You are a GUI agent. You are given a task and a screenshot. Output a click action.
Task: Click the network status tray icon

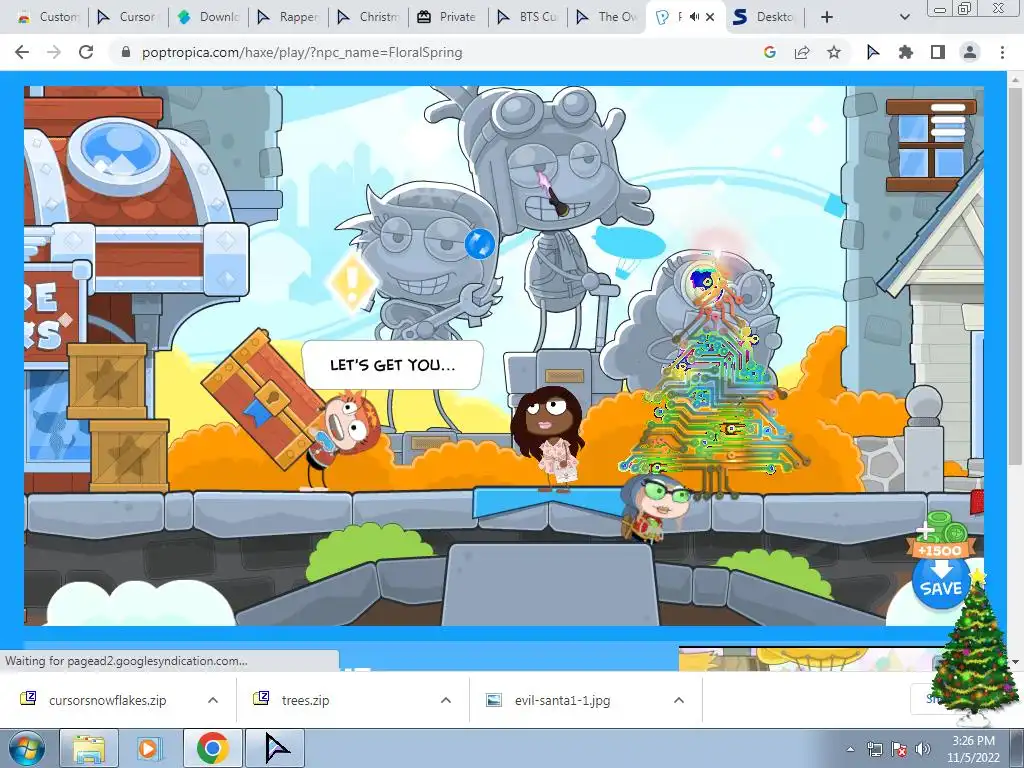pyautogui.click(x=874, y=749)
